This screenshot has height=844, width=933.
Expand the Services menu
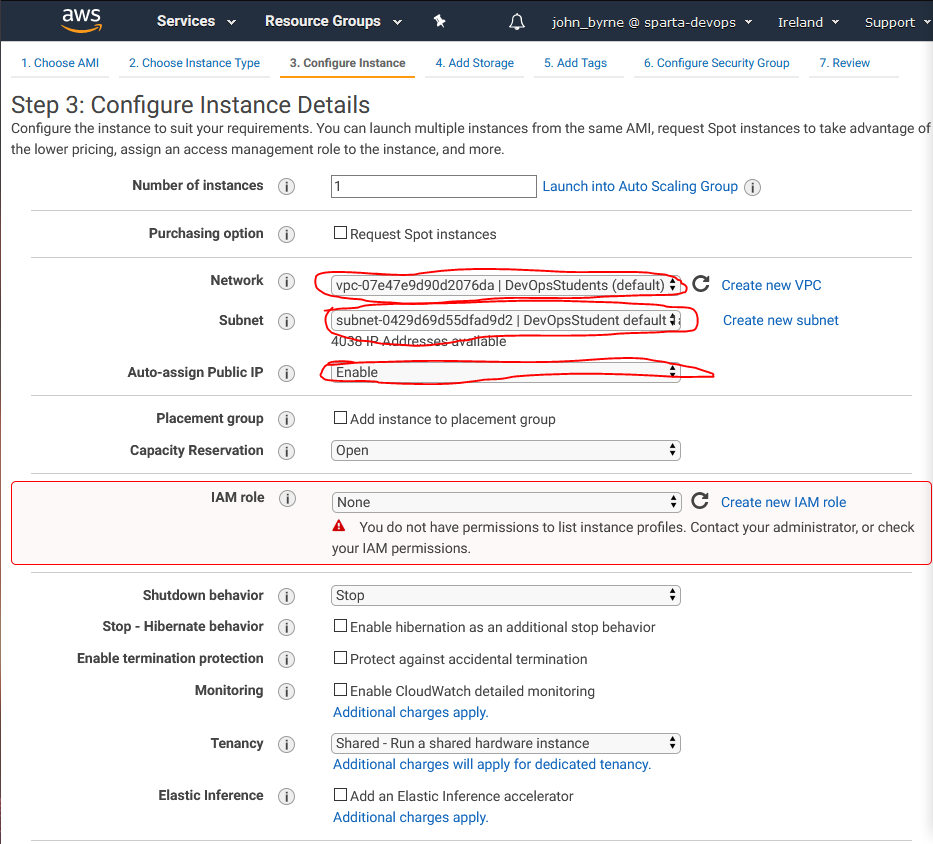click(x=196, y=21)
